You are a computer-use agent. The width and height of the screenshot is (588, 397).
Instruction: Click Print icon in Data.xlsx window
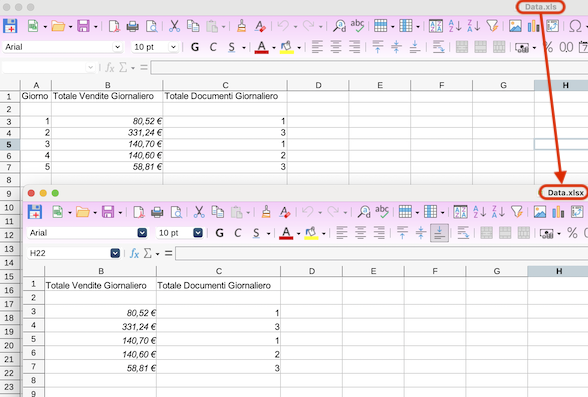(157, 212)
